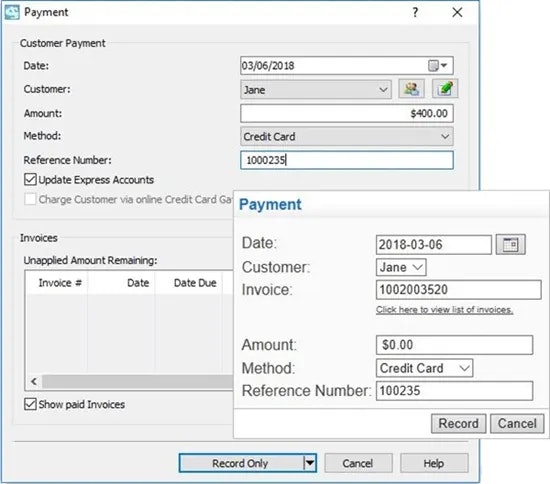Expand the small Jane customer dropdown in overlay
Screen dimensions: 550x484
[401, 268]
